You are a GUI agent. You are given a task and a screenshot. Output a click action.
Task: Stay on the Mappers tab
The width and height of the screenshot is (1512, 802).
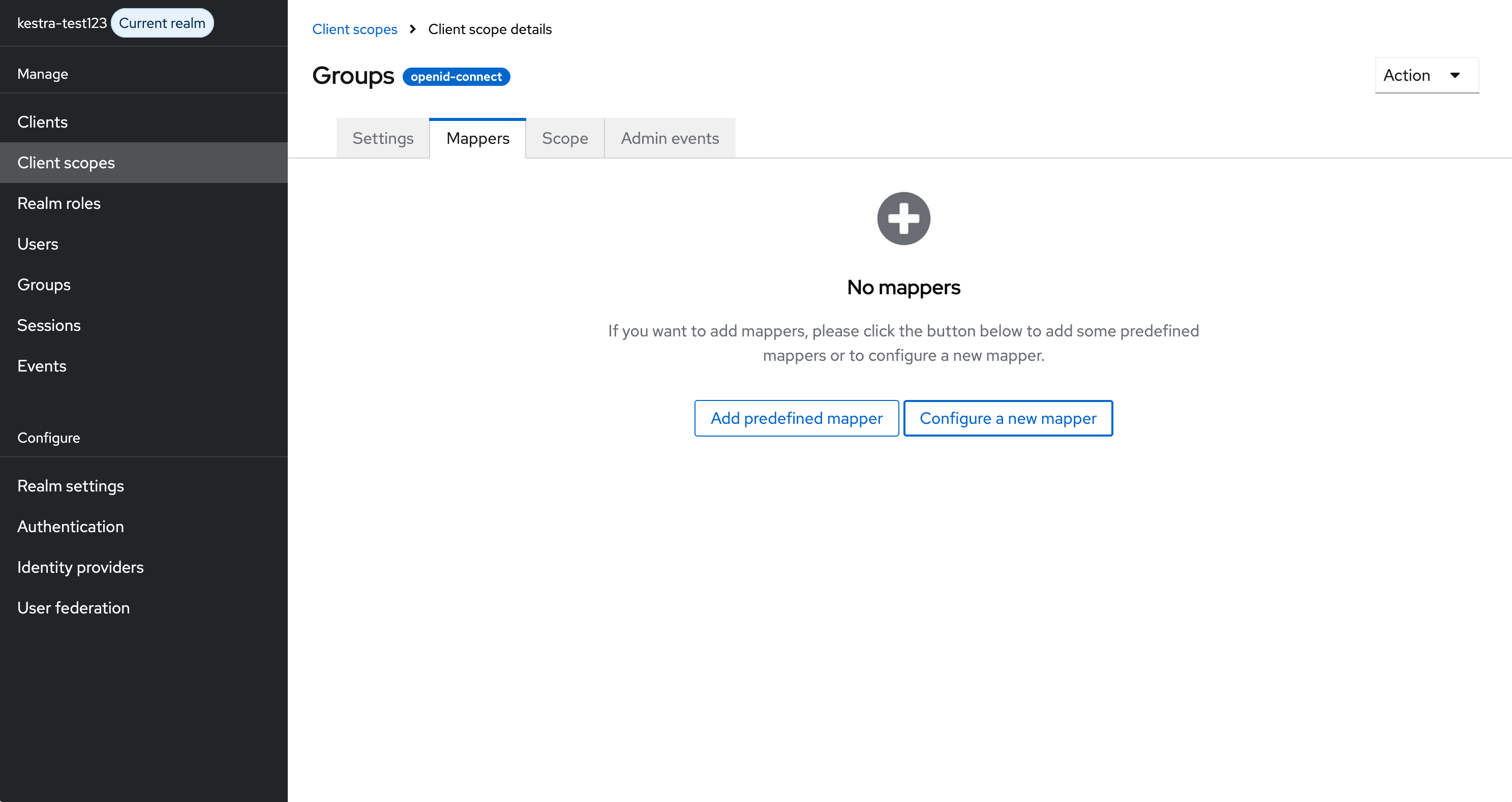[x=478, y=138]
